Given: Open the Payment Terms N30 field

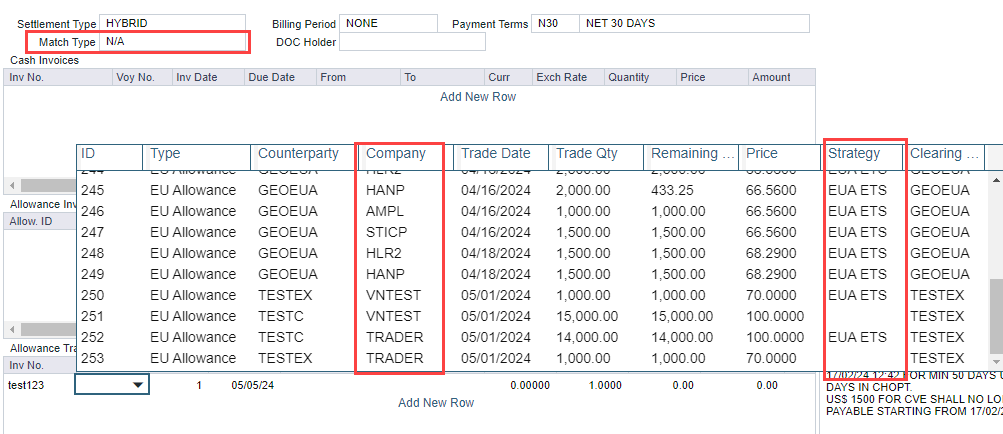Looking at the screenshot, I should (553, 23).
